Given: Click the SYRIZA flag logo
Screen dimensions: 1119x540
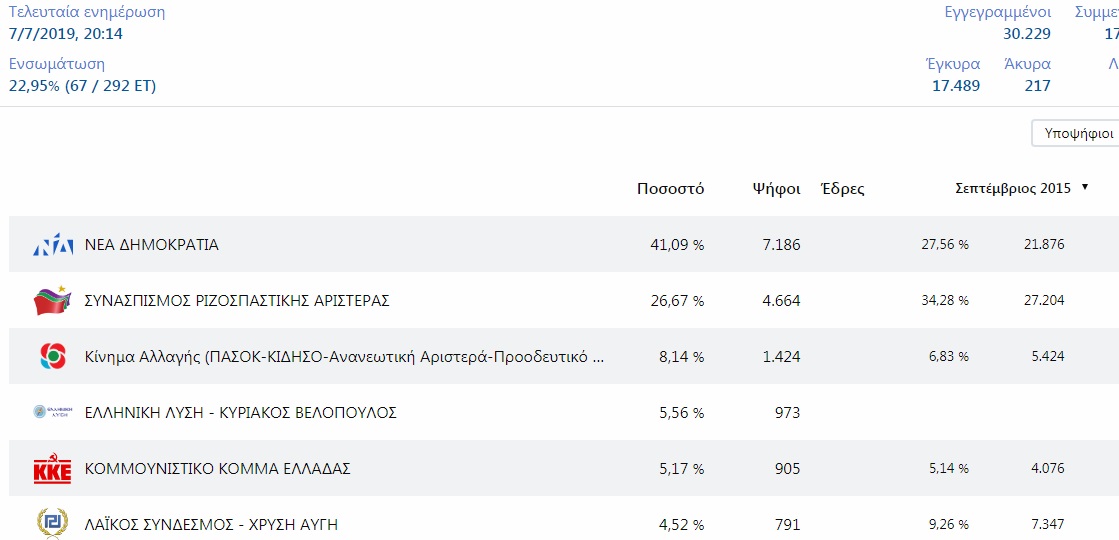Looking at the screenshot, I should tap(54, 300).
